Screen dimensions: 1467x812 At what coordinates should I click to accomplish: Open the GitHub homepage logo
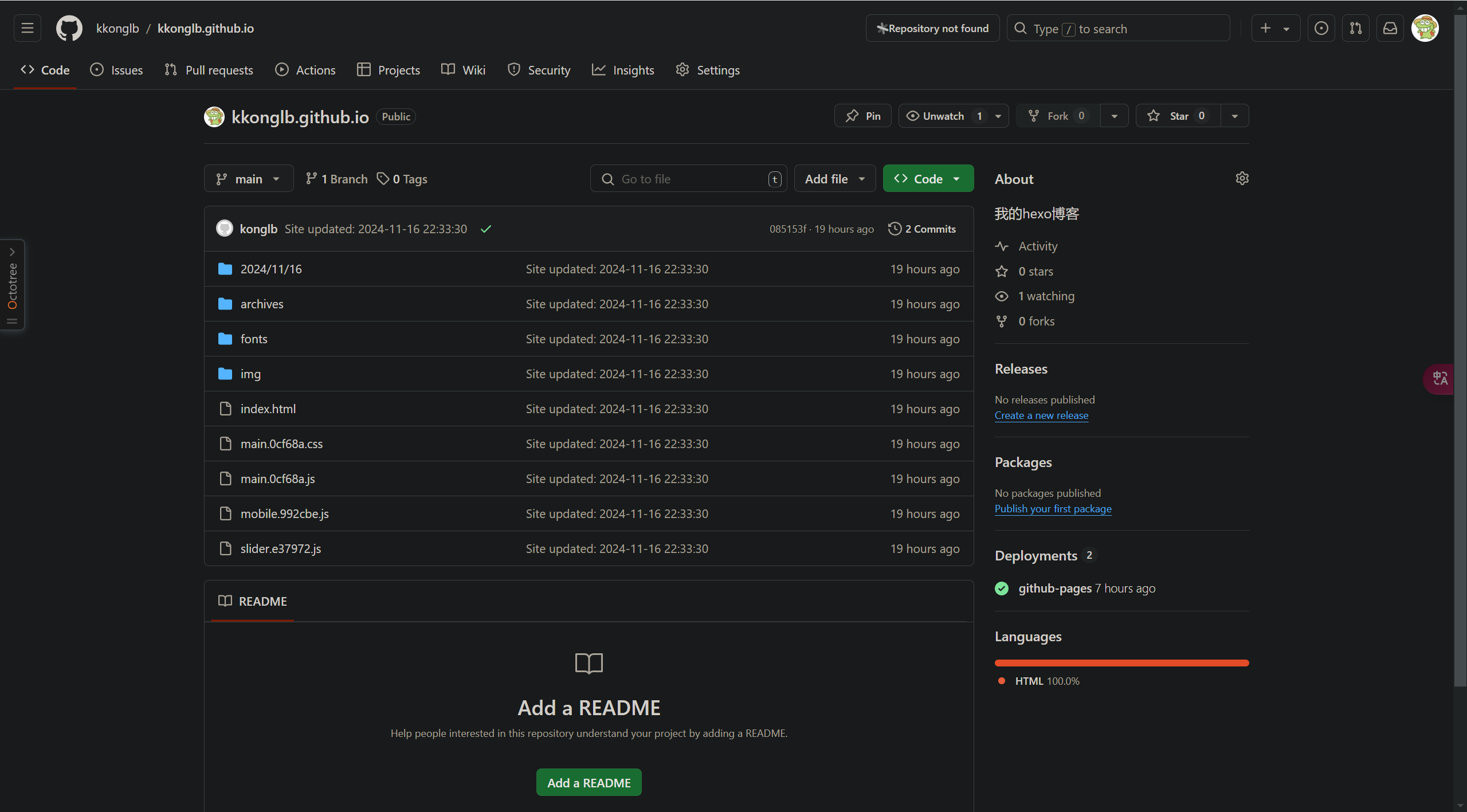click(x=69, y=28)
